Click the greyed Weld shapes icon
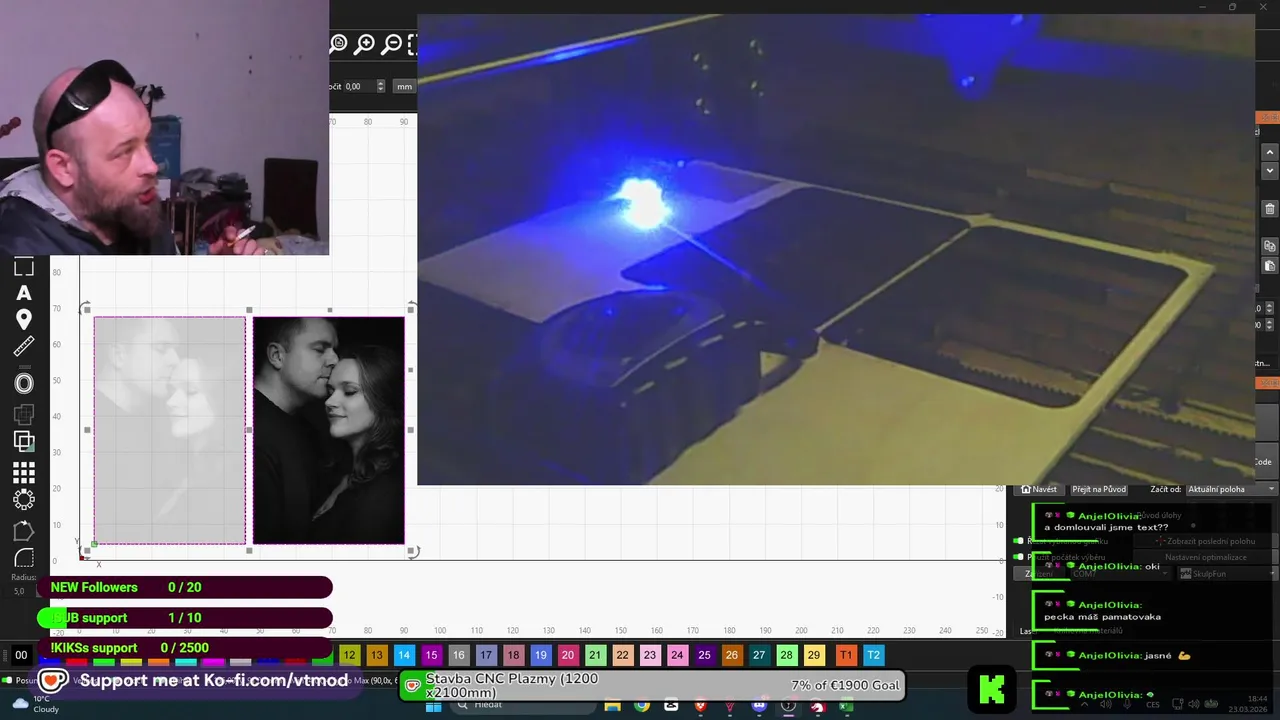The image size is (1280, 720). tap(24, 413)
